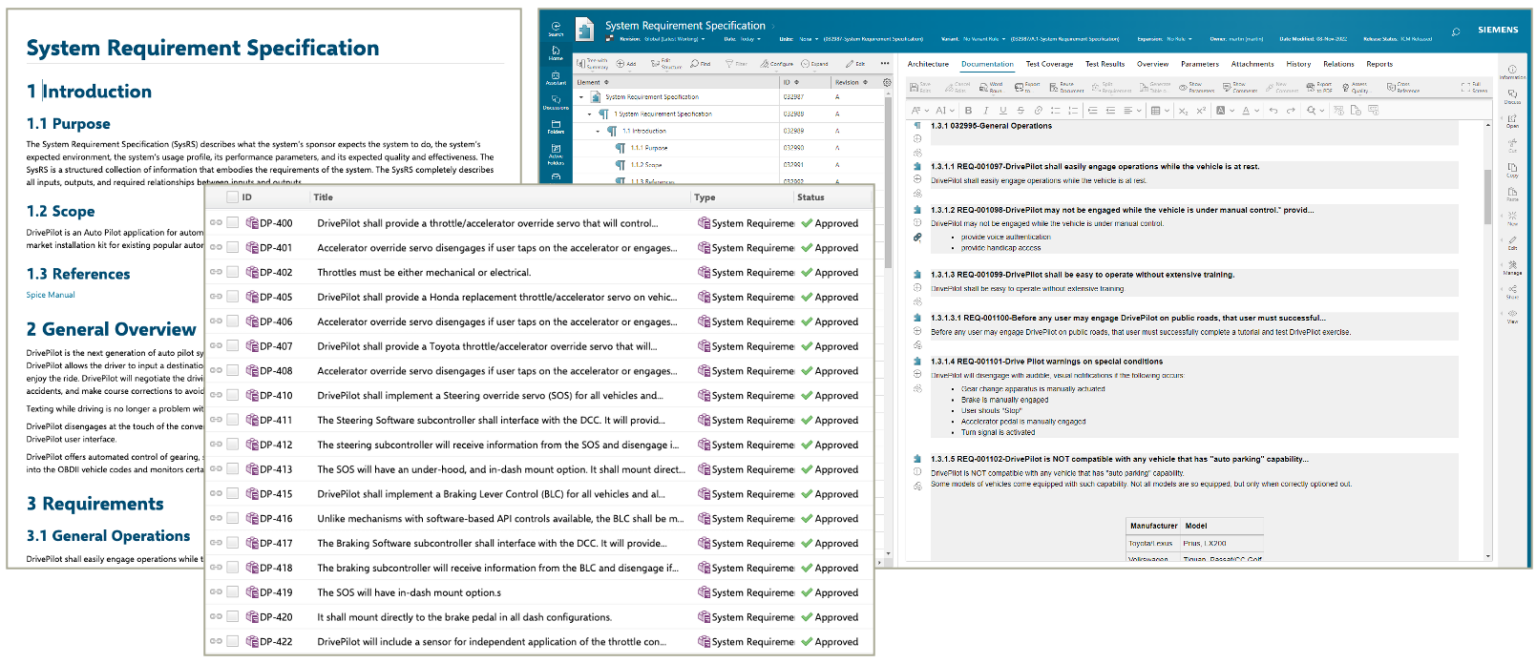Check the checkbox for requirement DP-400

click(232, 222)
